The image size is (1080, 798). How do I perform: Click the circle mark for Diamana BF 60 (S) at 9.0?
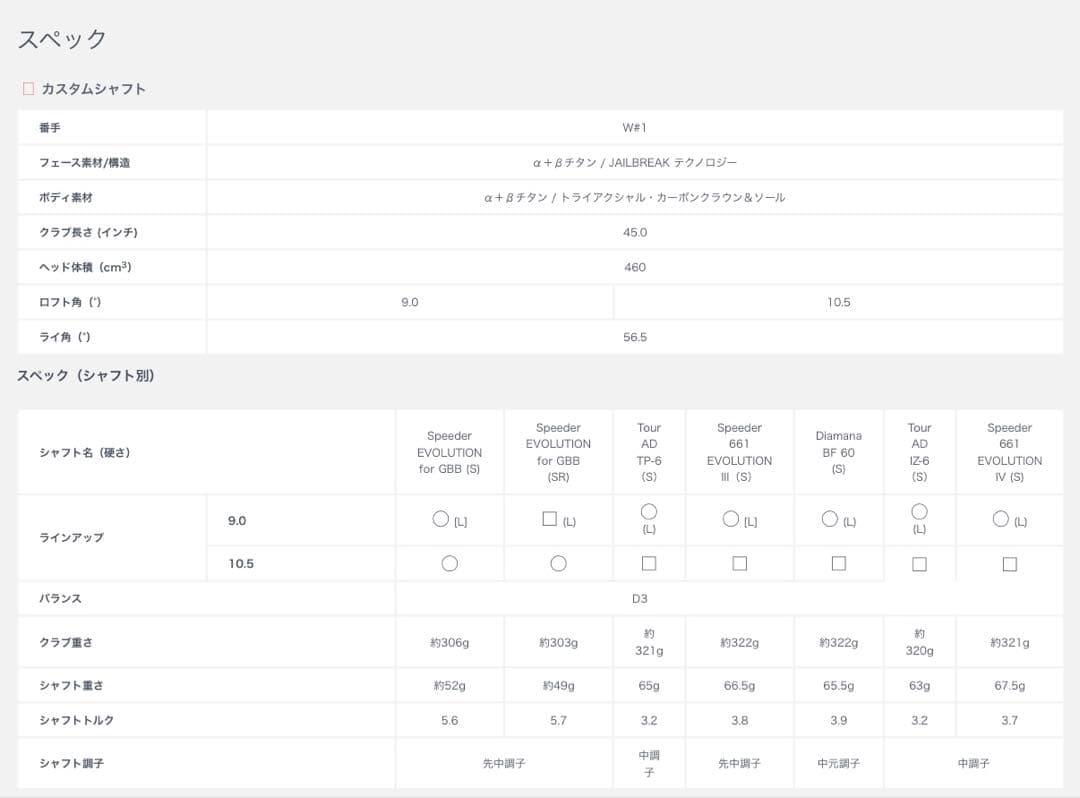tap(829, 518)
